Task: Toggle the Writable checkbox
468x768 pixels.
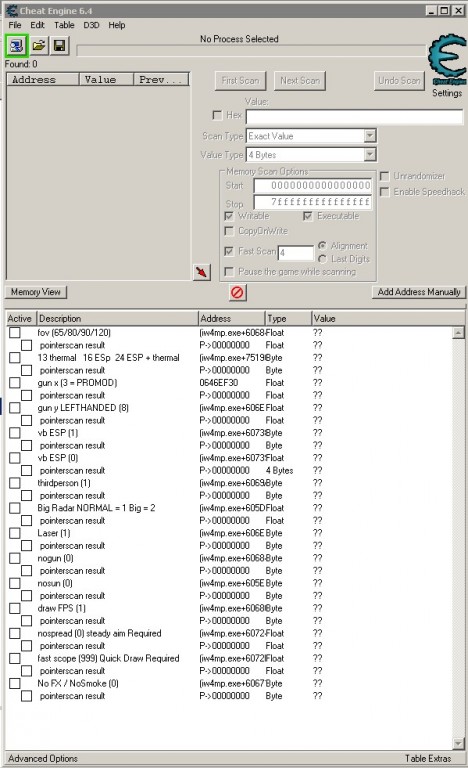Action: 229,216
